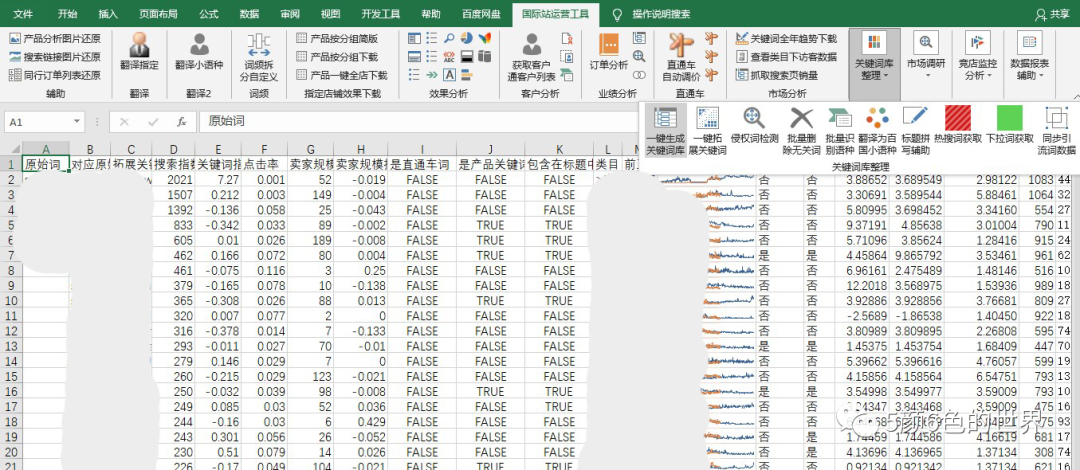Switch to the 页面布局 tab

coord(157,13)
